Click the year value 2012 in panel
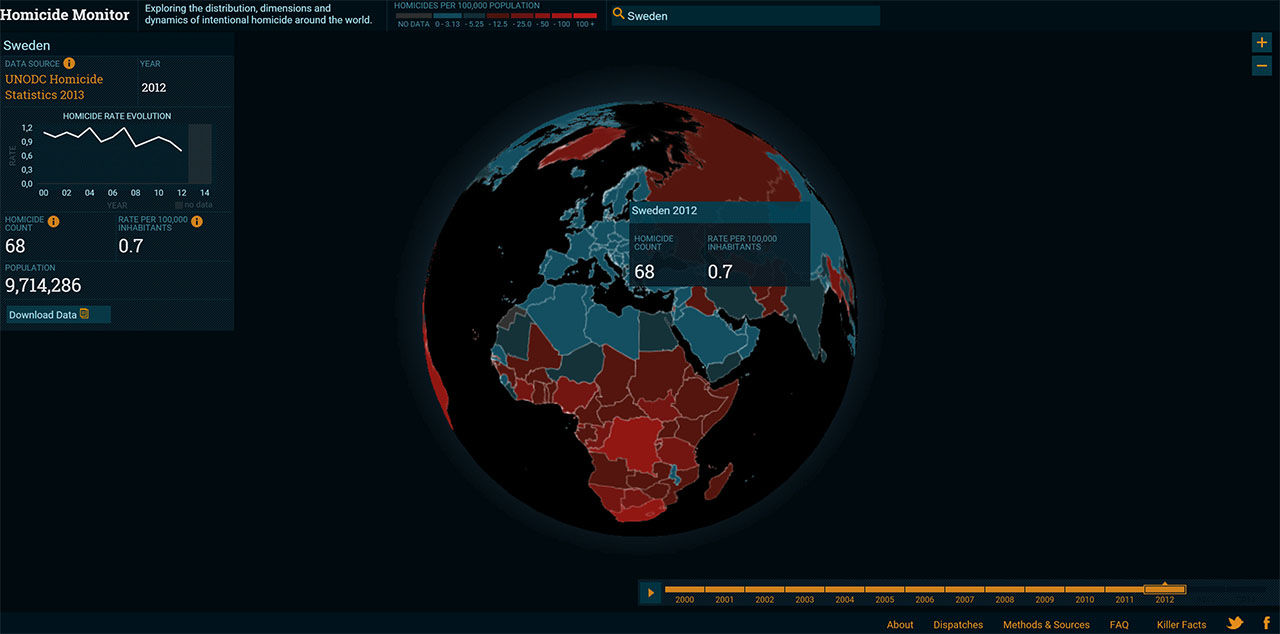Screen dimensions: 1280x634 tap(154, 88)
